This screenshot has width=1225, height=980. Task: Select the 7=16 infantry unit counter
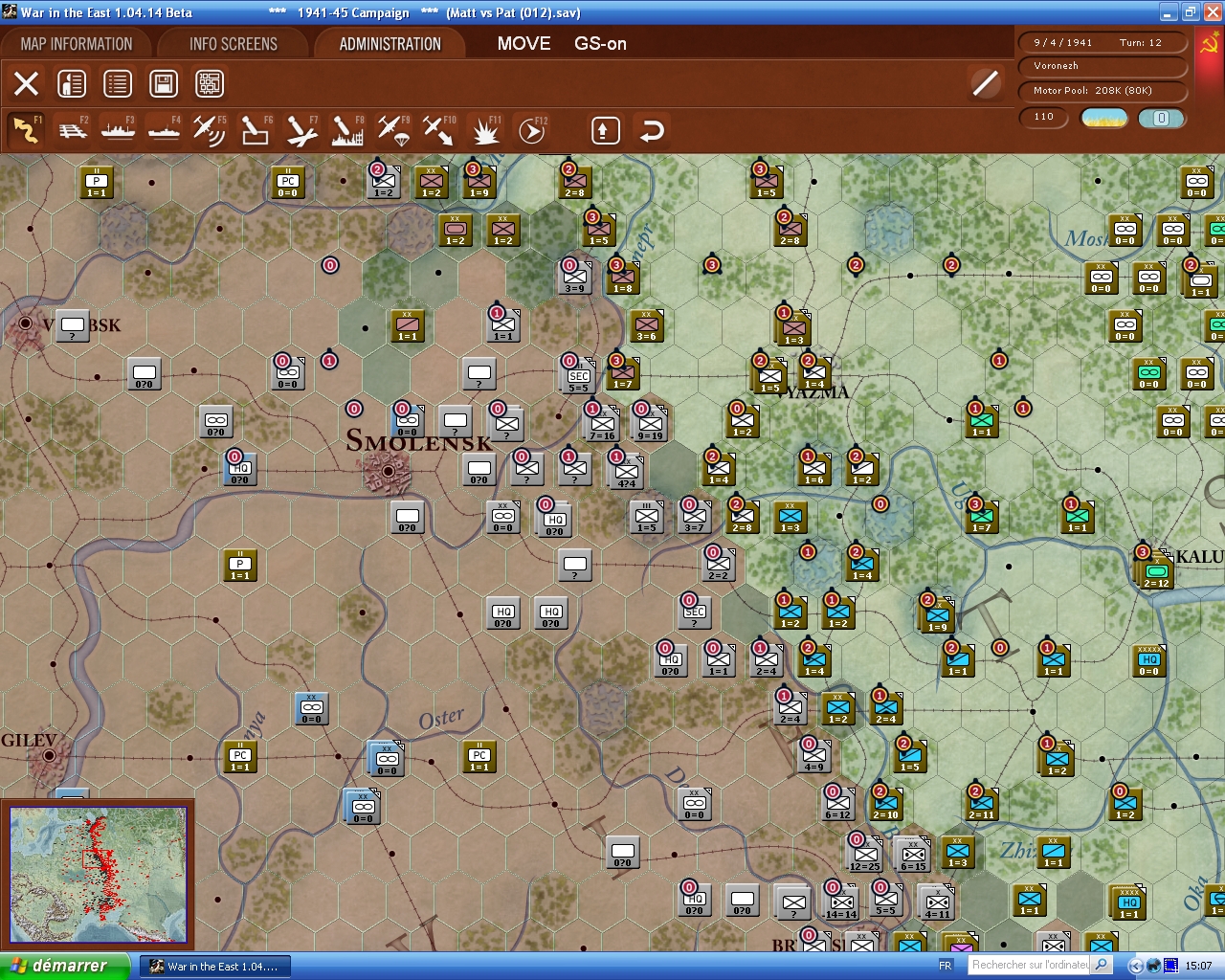[602, 424]
